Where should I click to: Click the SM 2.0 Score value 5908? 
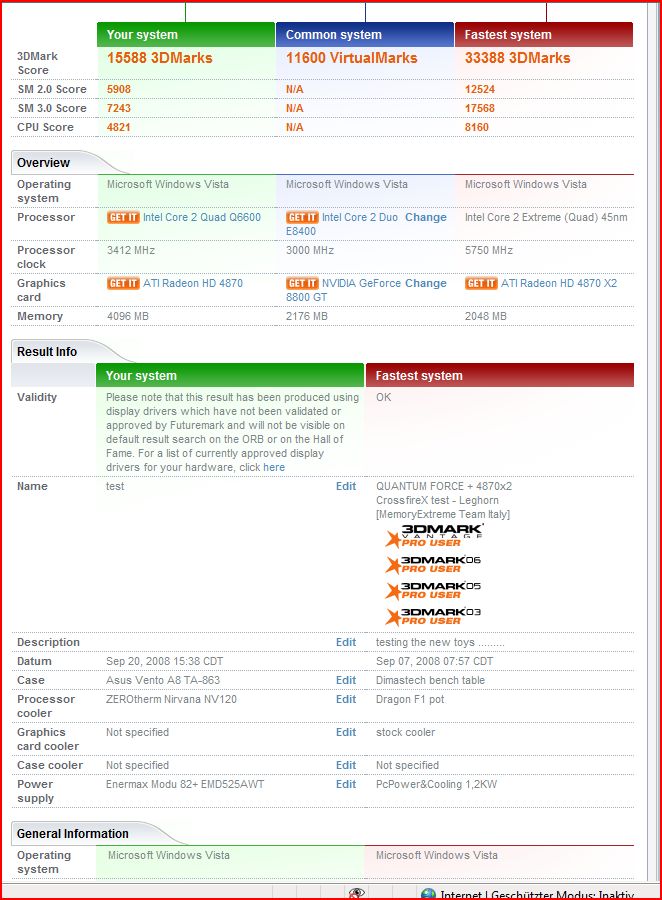(119, 90)
